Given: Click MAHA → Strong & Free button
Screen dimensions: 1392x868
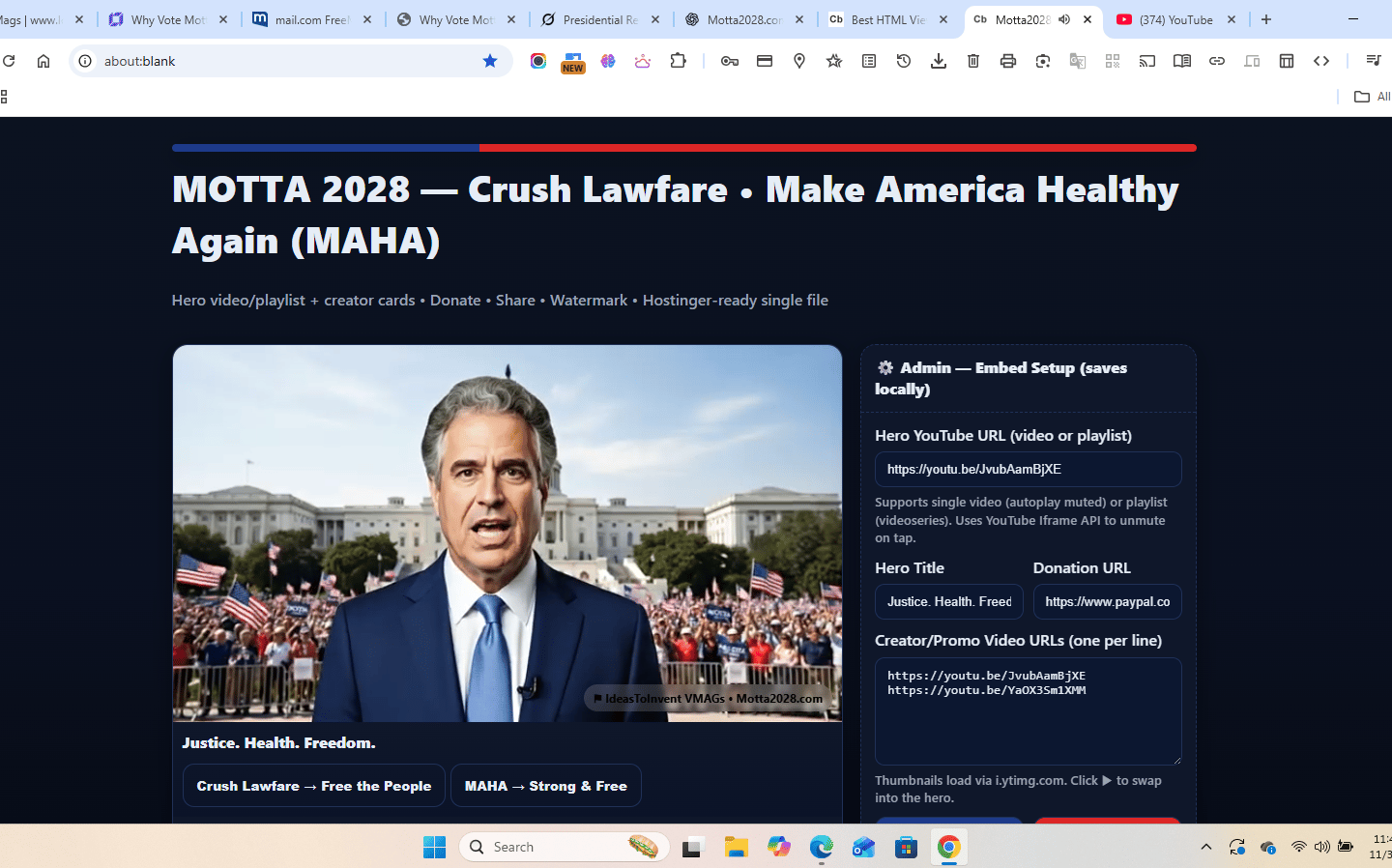Looking at the screenshot, I should tap(546, 786).
